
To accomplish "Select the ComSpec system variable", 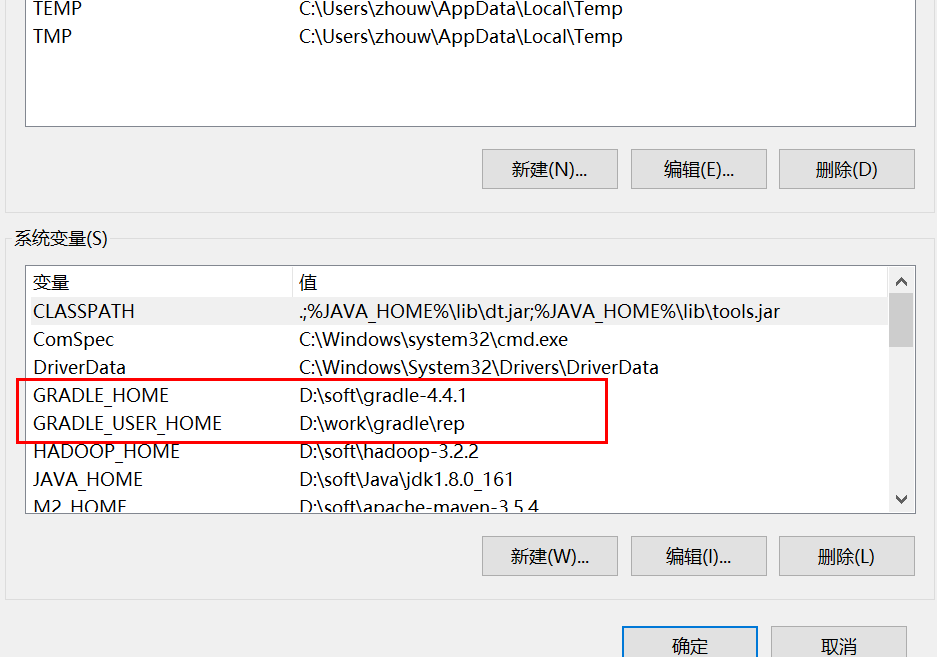I will (459, 340).
